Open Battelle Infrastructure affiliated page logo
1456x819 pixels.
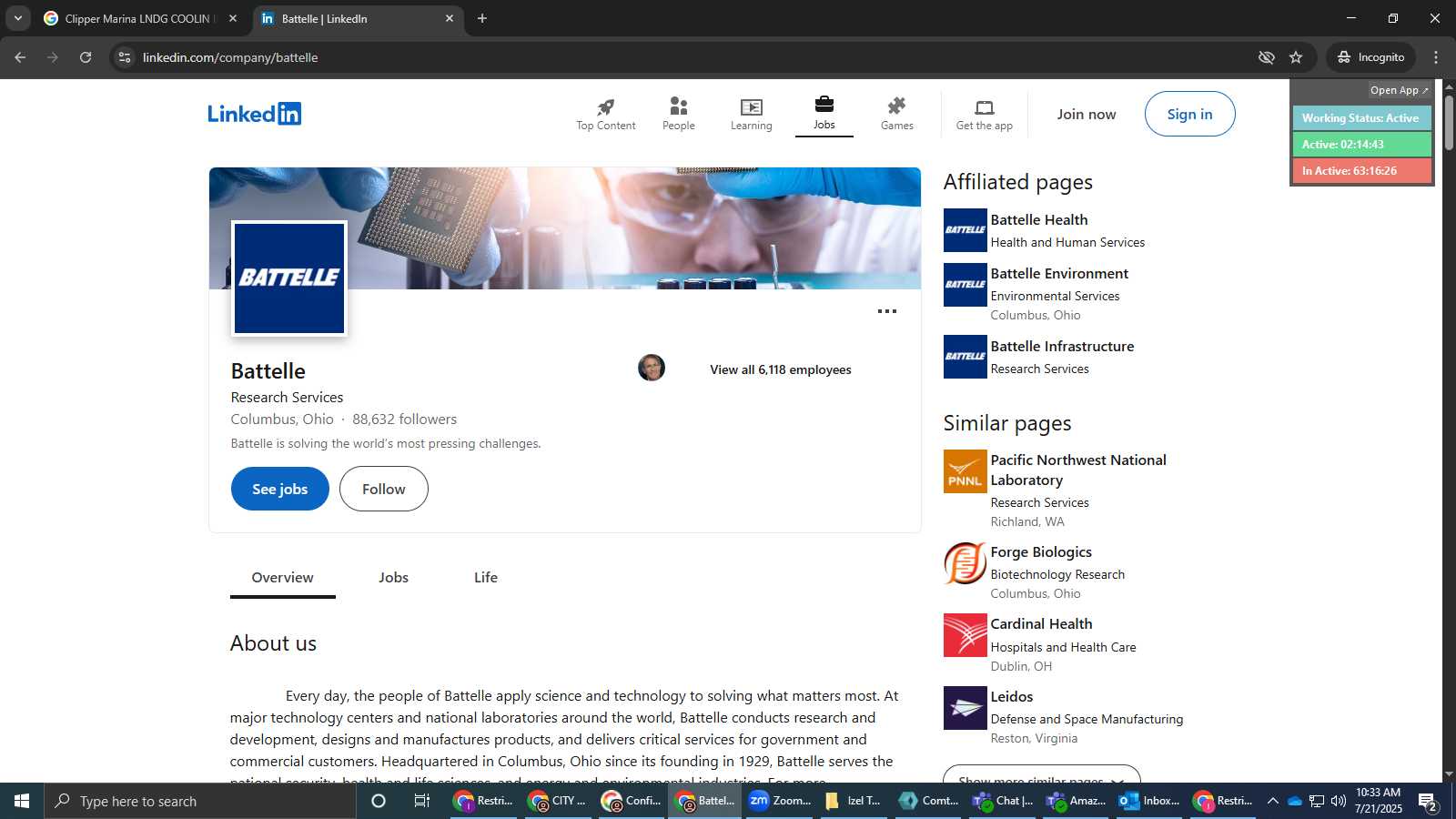coord(965,357)
